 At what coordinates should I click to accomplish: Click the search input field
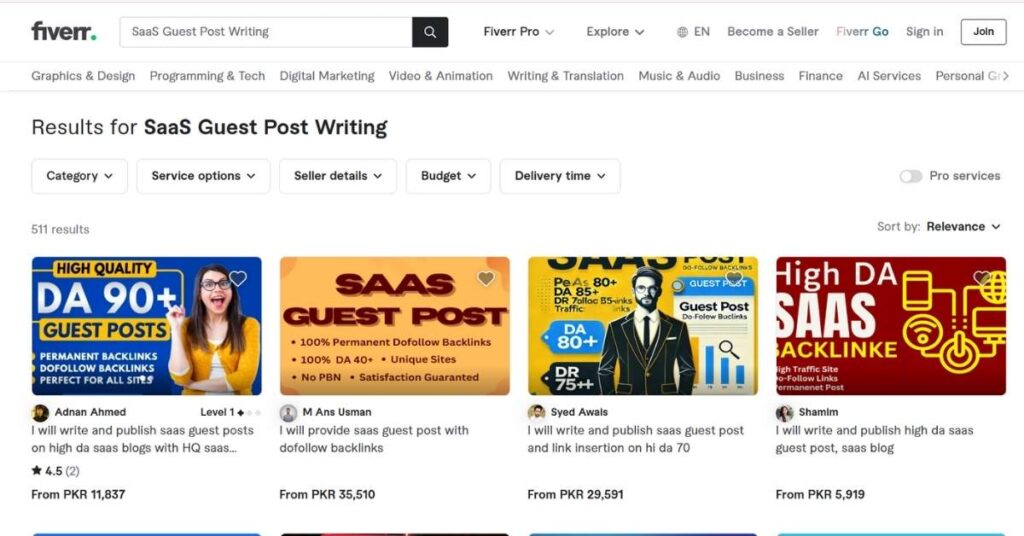click(x=266, y=32)
